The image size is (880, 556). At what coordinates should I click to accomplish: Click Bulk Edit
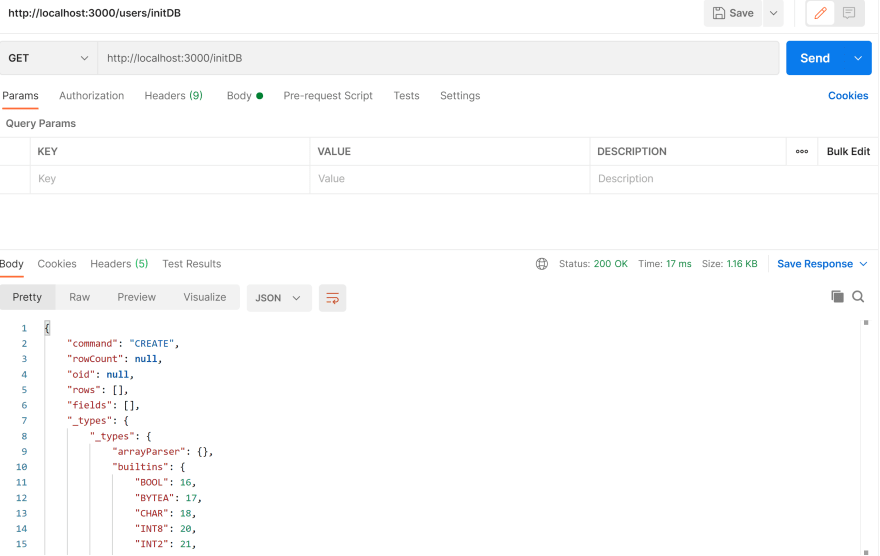coord(848,151)
